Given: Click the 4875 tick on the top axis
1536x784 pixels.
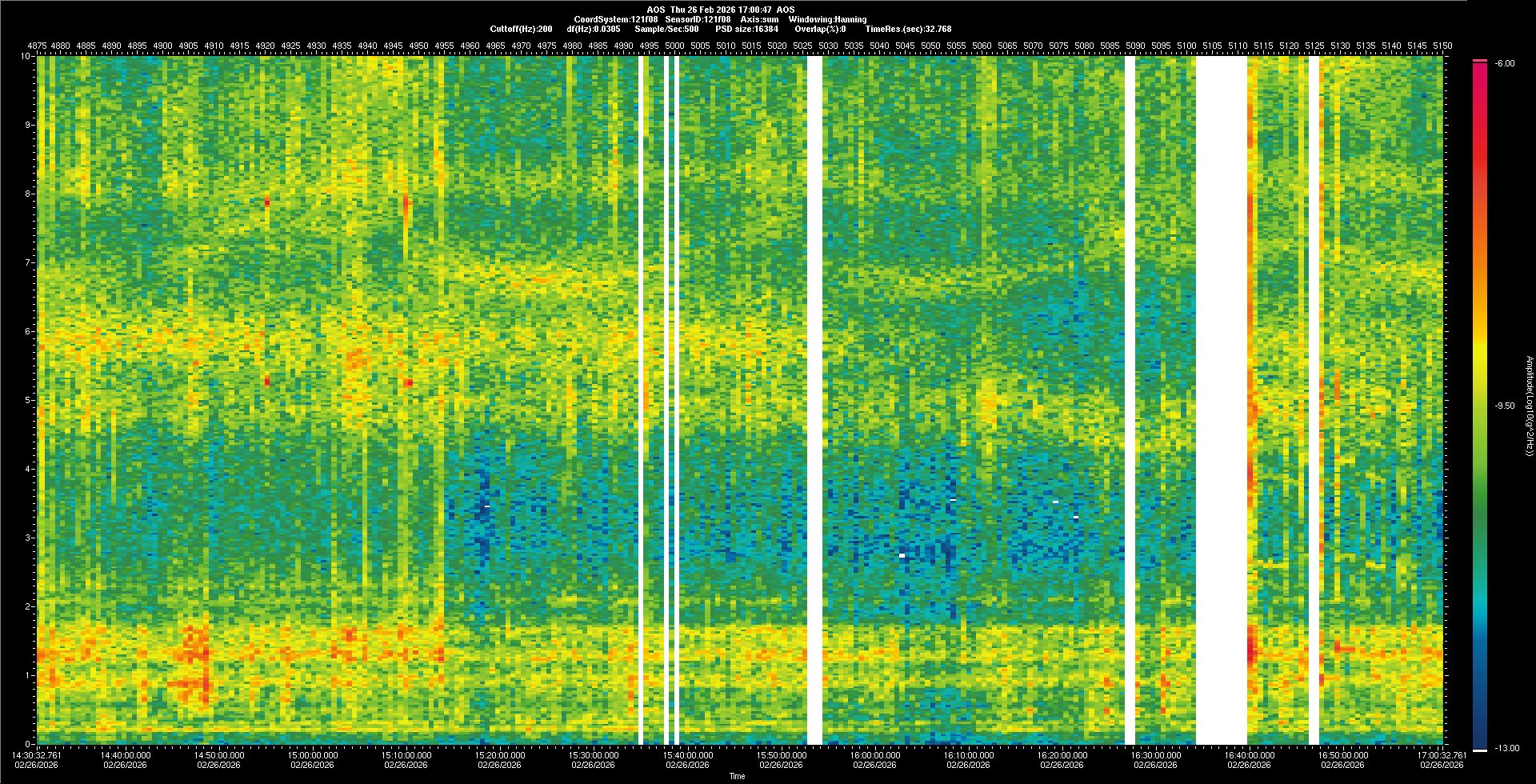Looking at the screenshot, I should [x=37, y=46].
